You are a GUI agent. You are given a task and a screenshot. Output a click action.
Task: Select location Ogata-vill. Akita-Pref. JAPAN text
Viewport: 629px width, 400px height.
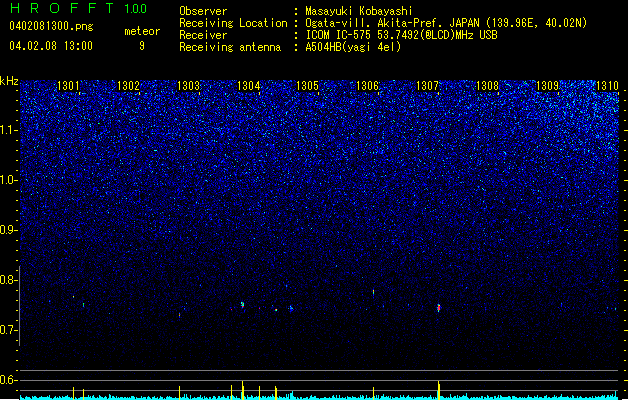tap(392, 23)
